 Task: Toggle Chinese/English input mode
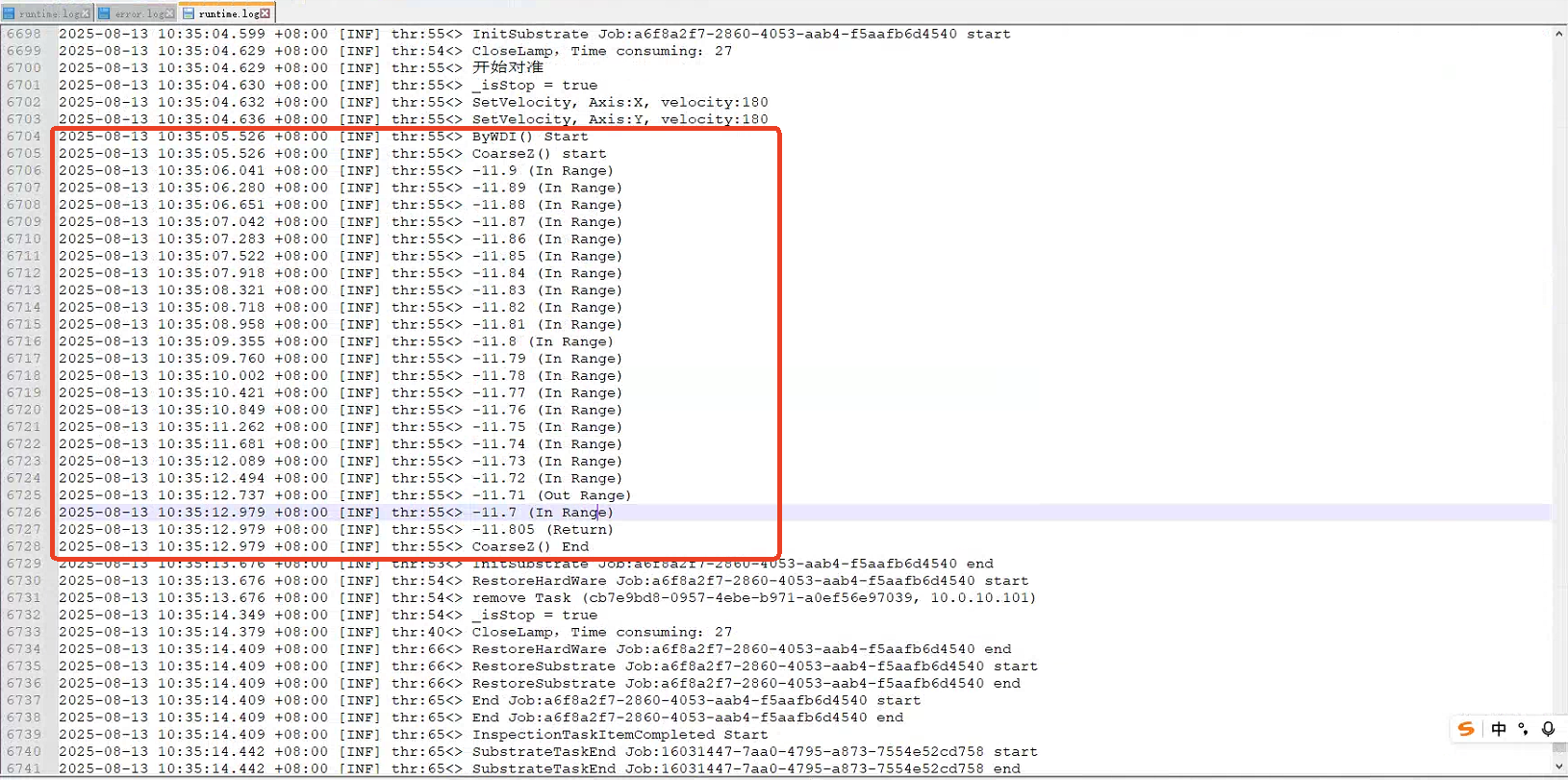pos(1498,729)
